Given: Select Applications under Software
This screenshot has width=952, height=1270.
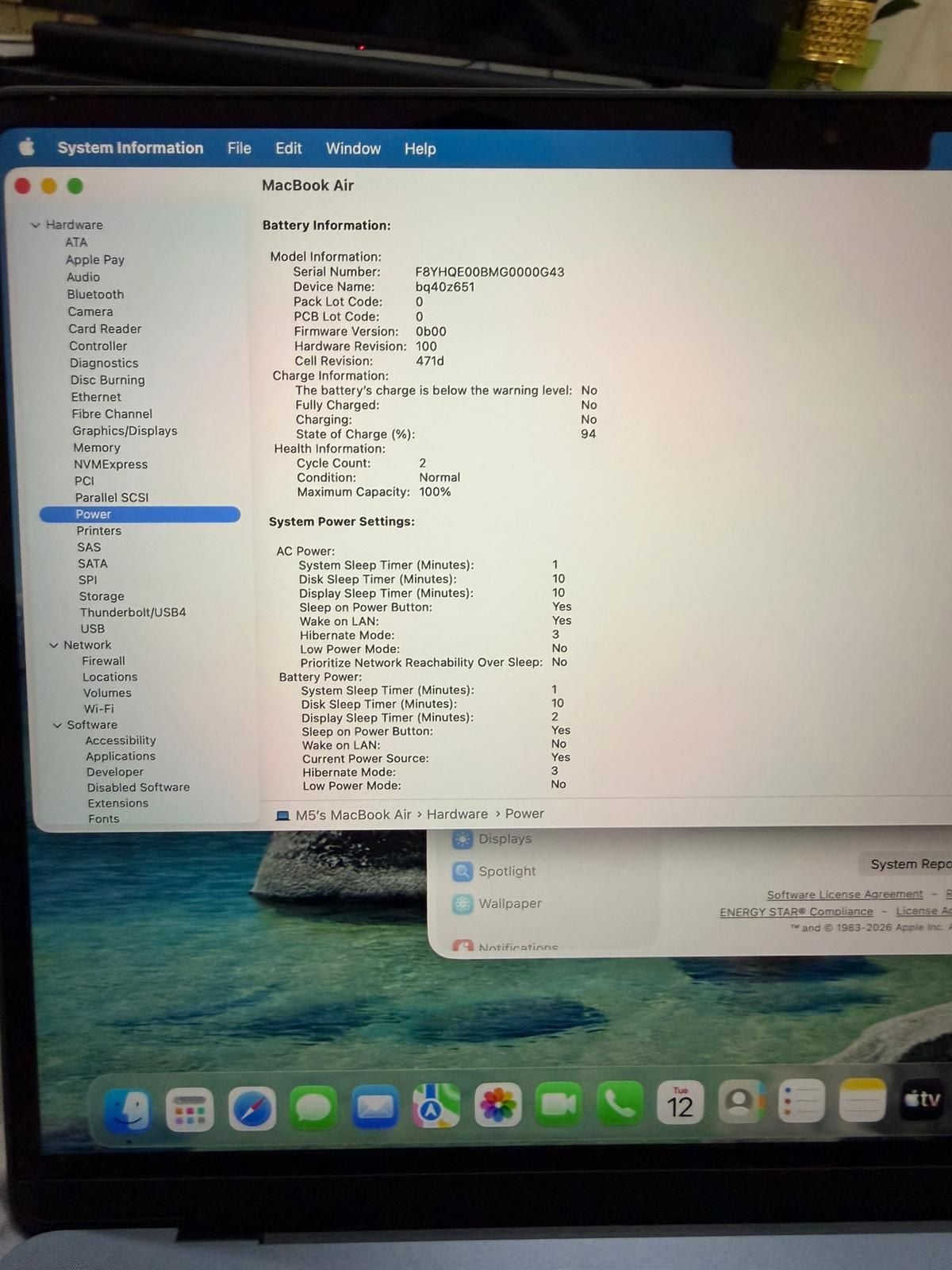Looking at the screenshot, I should click(121, 756).
